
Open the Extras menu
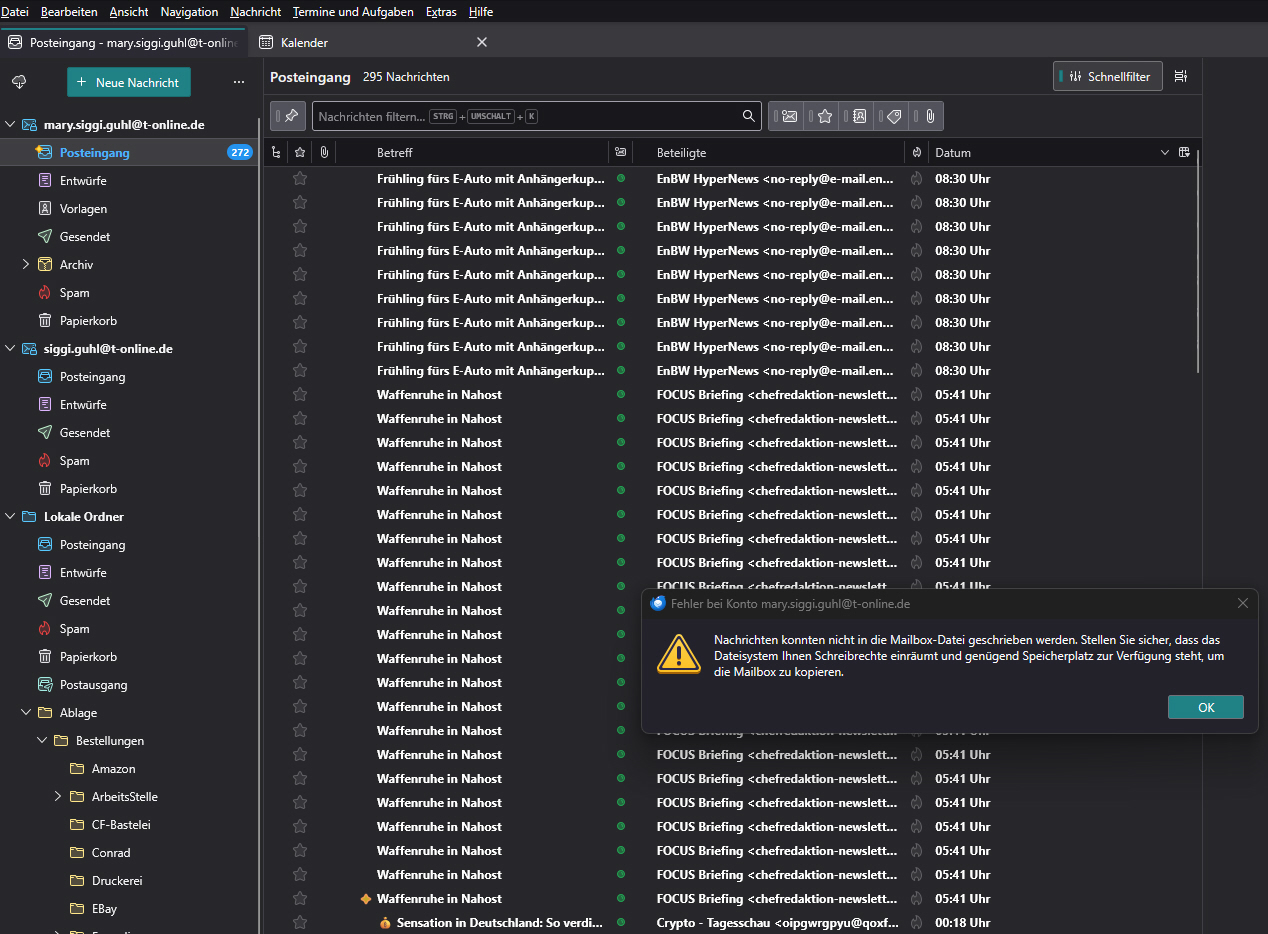point(441,11)
